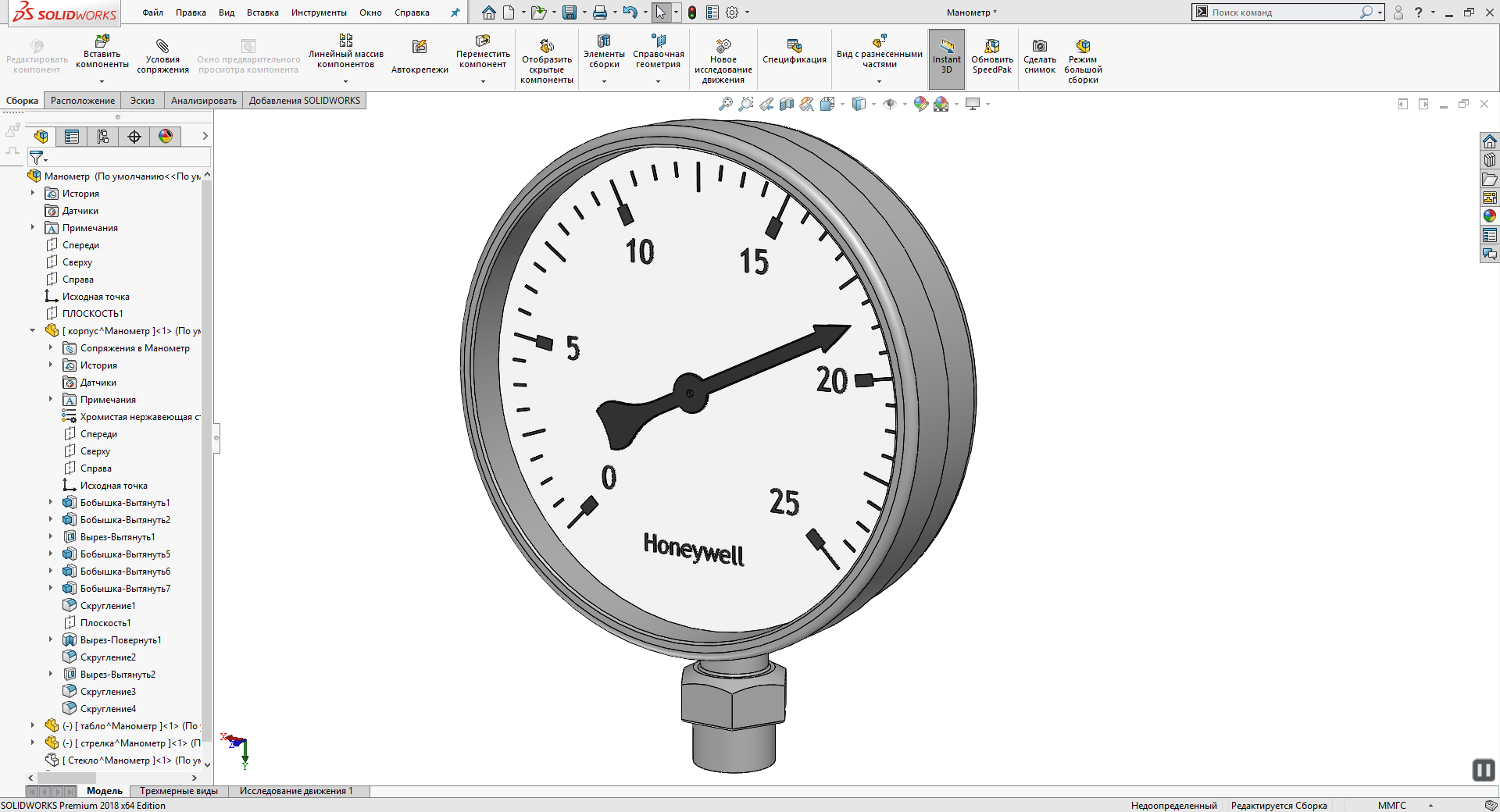The width and height of the screenshot is (1500, 812).
Task: Click the Спецификация bill of materials icon
Action: [x=794, y=46]
